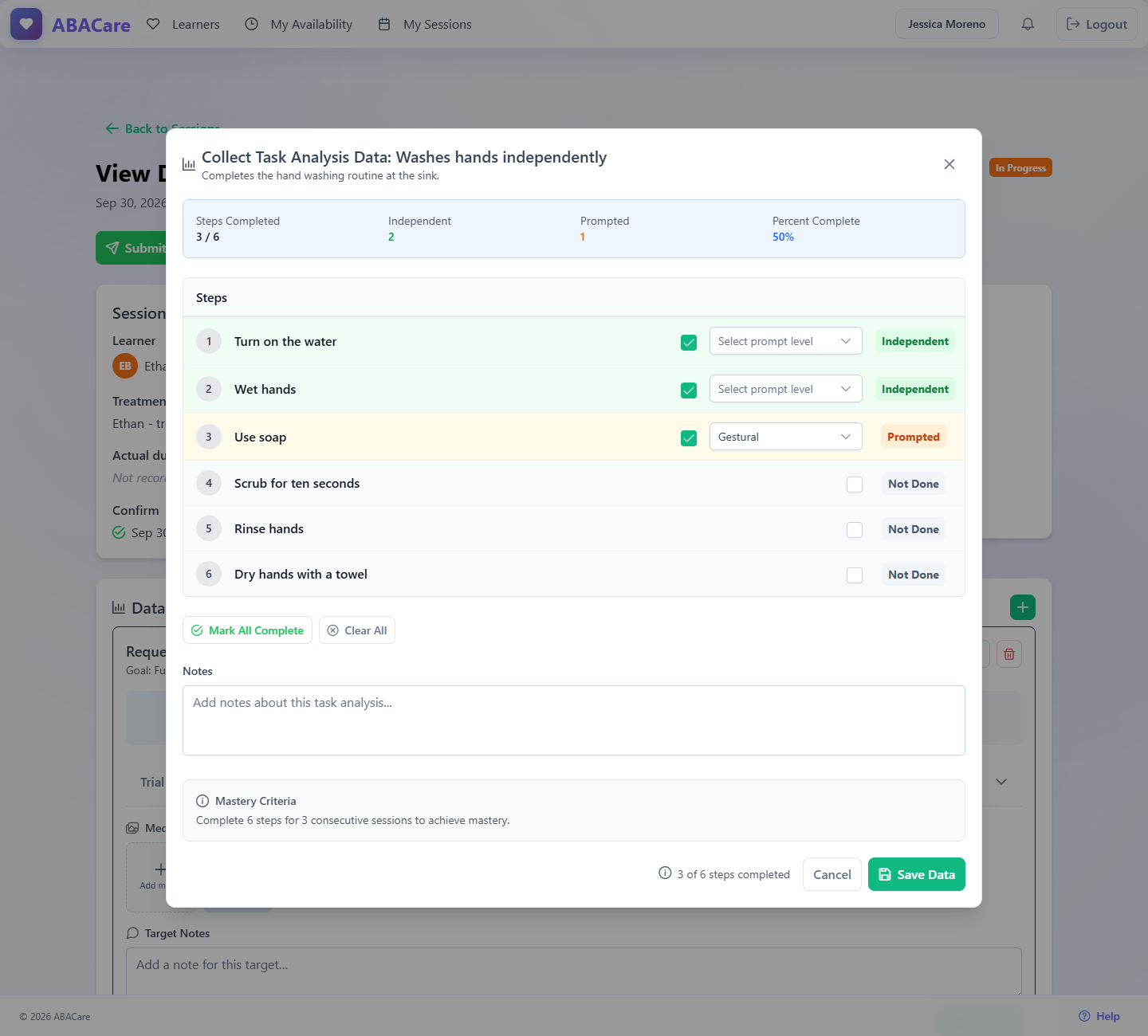Screen dimensions: 1148x1036
Task: Check the Dry hands with a towel step
Action: 855,575
